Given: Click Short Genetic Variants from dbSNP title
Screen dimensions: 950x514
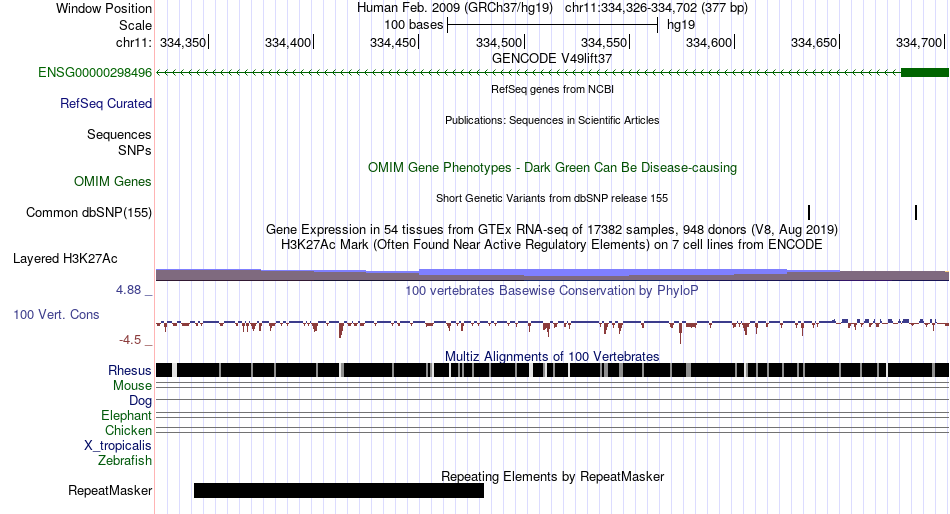Looking at the screenshot, I should pyautogui.click(x=551, y=198).
